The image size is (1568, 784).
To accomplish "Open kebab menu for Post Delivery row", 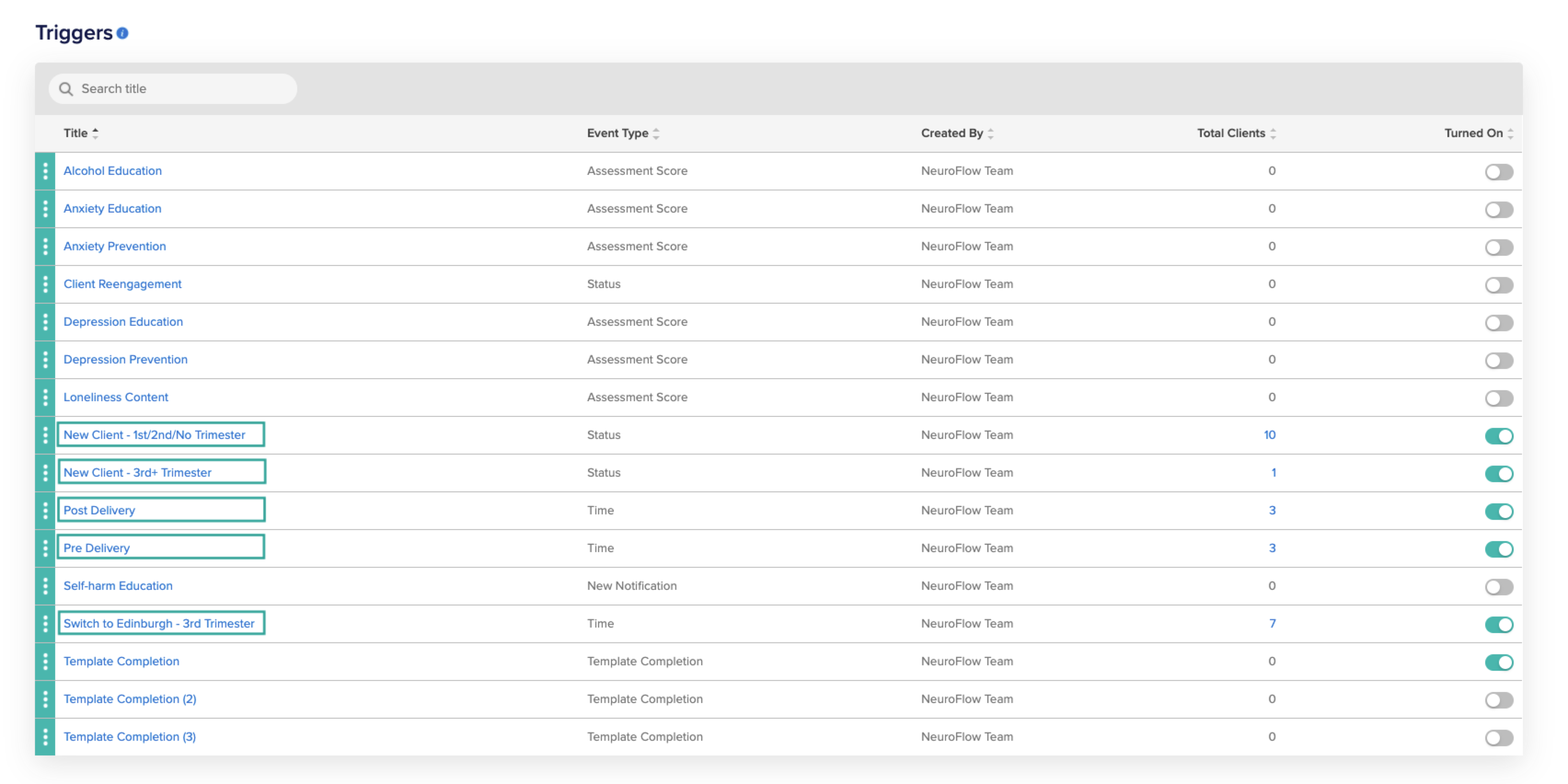I will pos(46,511).
